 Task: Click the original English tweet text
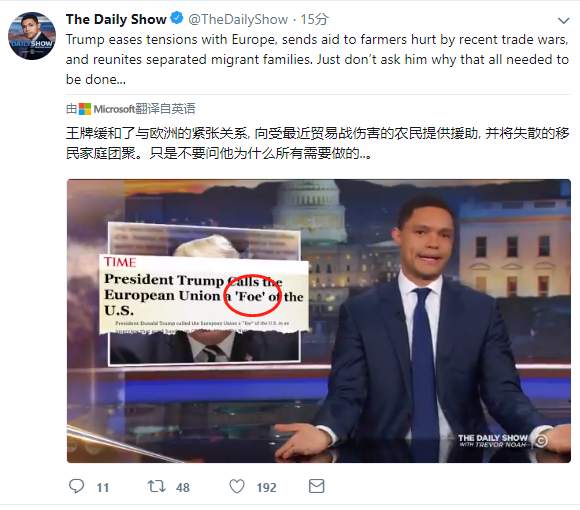317,59
